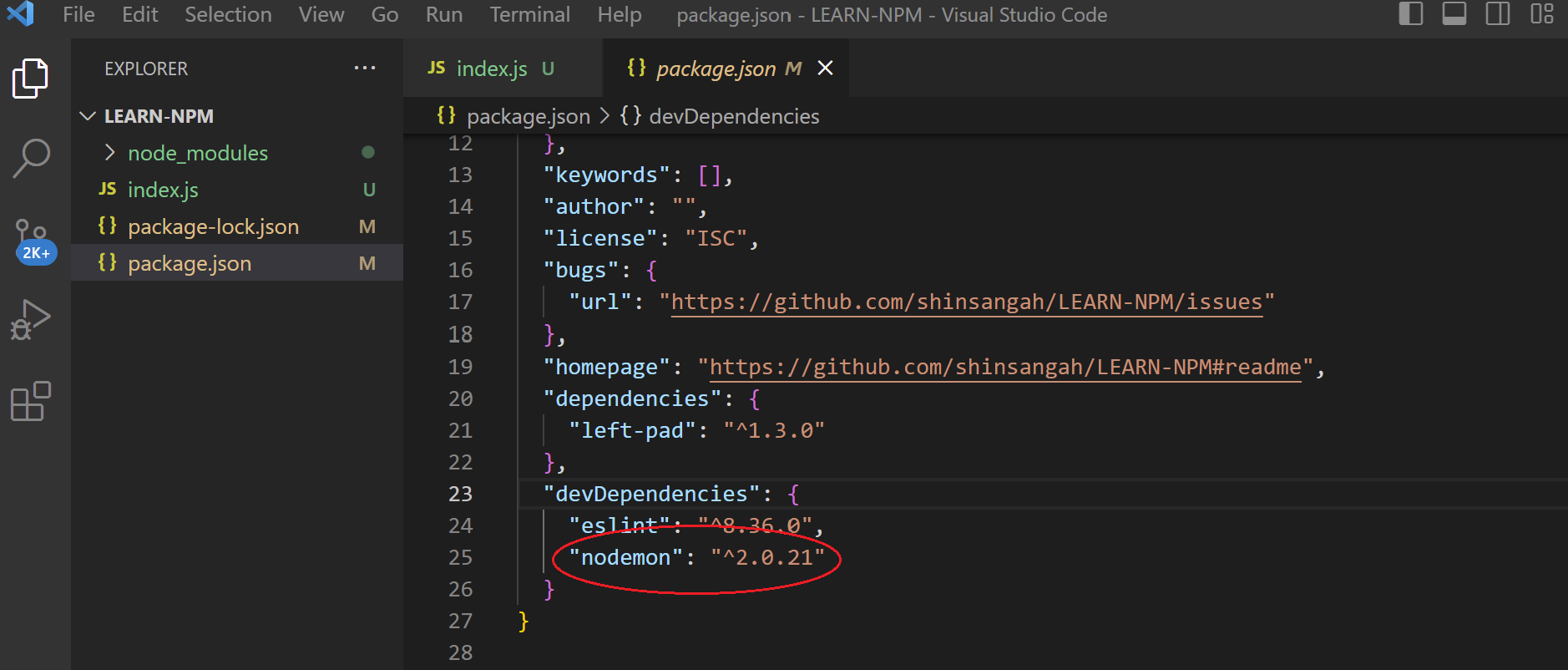Click the "devDependencies" key in editor line 23

[x=651, y=494]
